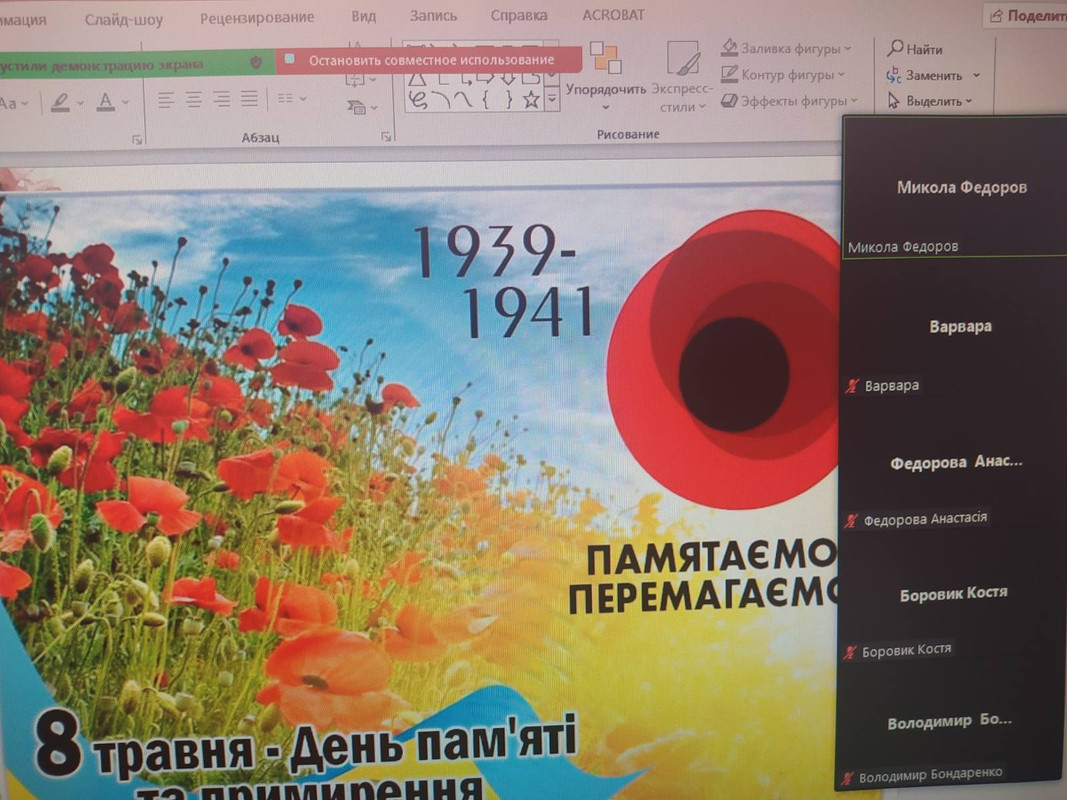Screen dimensions: 1067x800
Task: Pick the scribble freeform shape
Action: point(417,101)
